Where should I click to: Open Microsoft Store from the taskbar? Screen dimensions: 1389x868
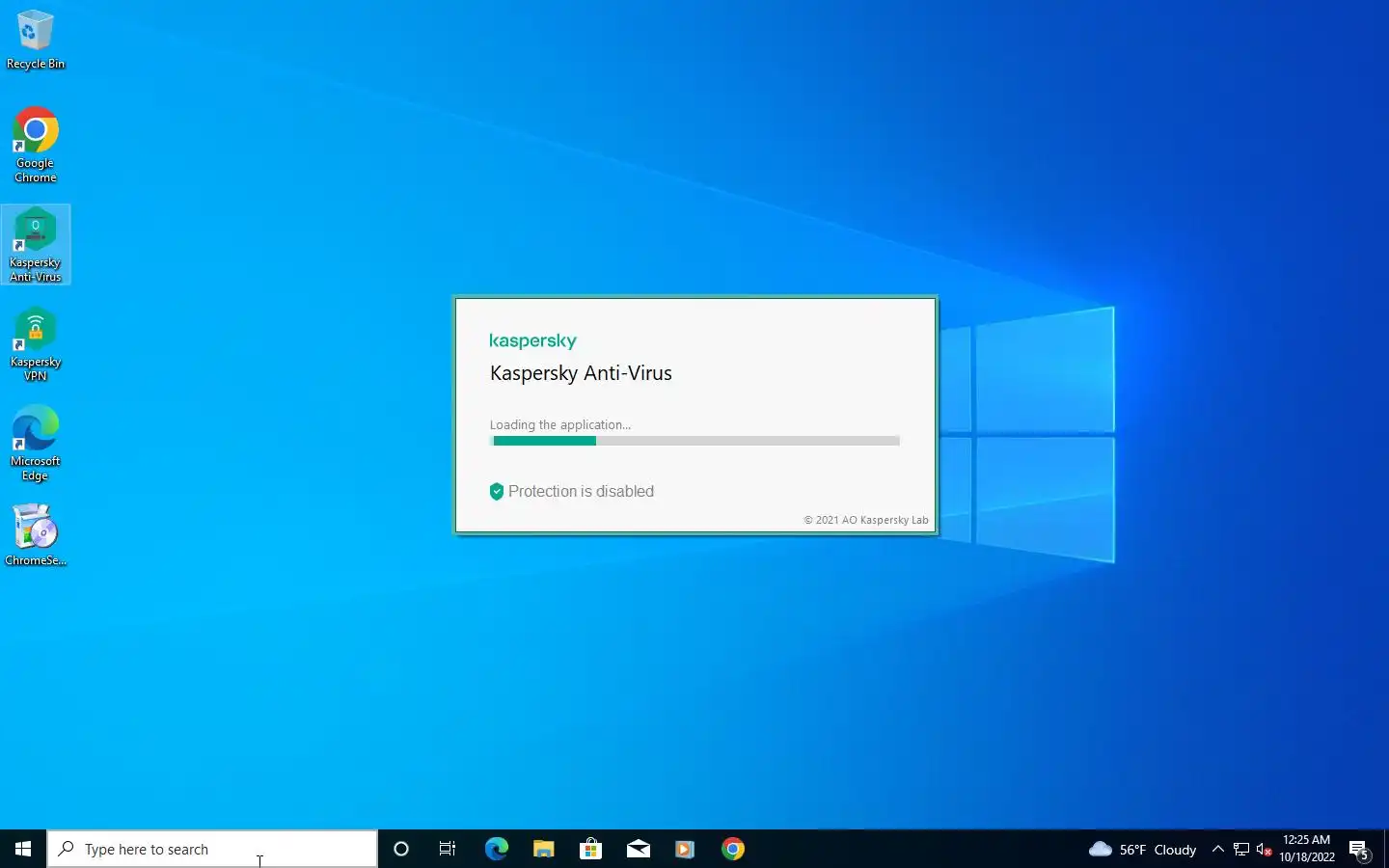tap(590, 849)
